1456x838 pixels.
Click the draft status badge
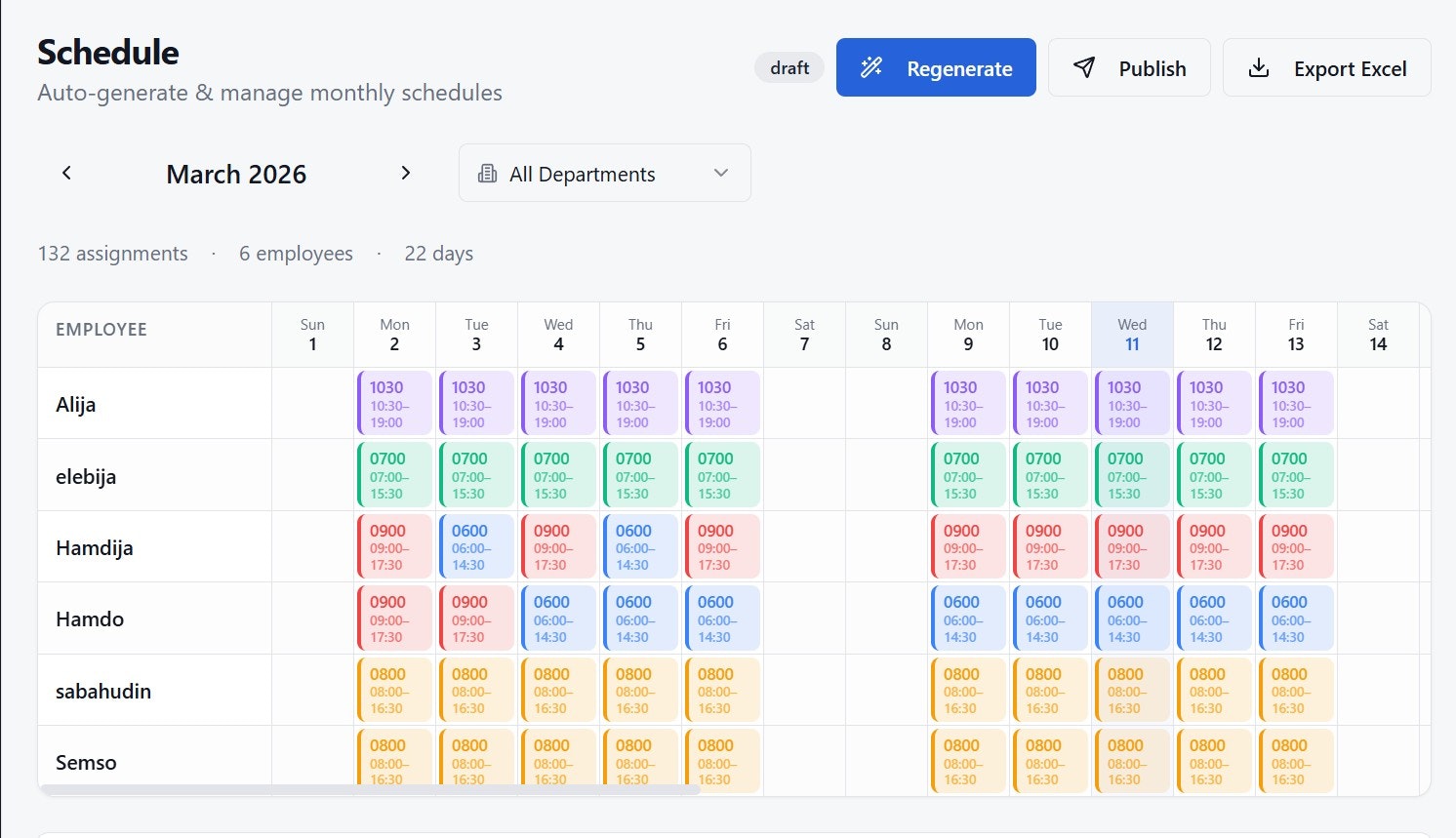click(789, 67)
